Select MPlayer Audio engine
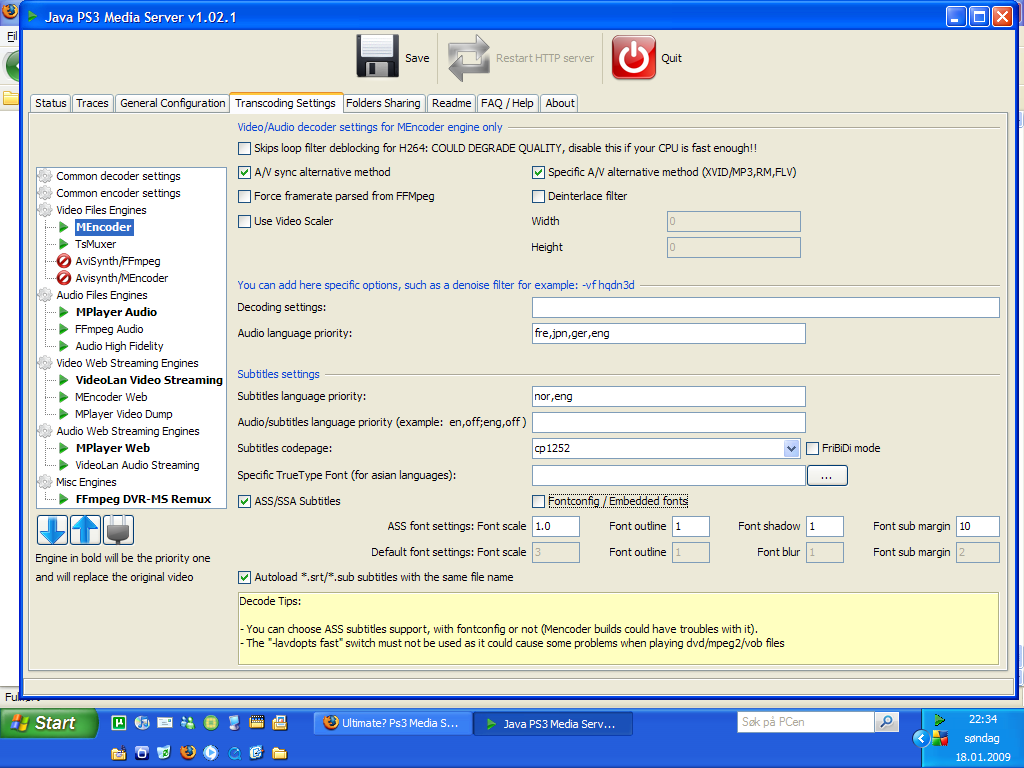Image resolution: width=1024 pixels, height=768 pixels. tap(116, 312)
